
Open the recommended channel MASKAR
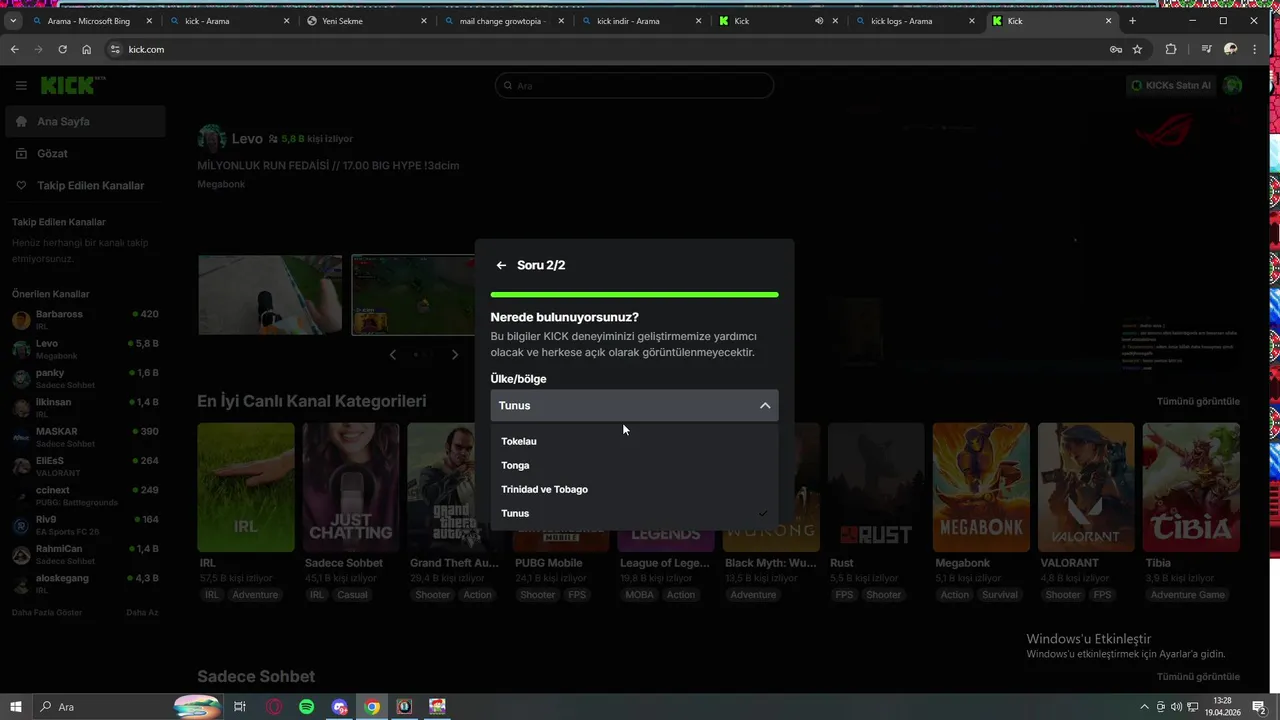click(x=85, y=437)
